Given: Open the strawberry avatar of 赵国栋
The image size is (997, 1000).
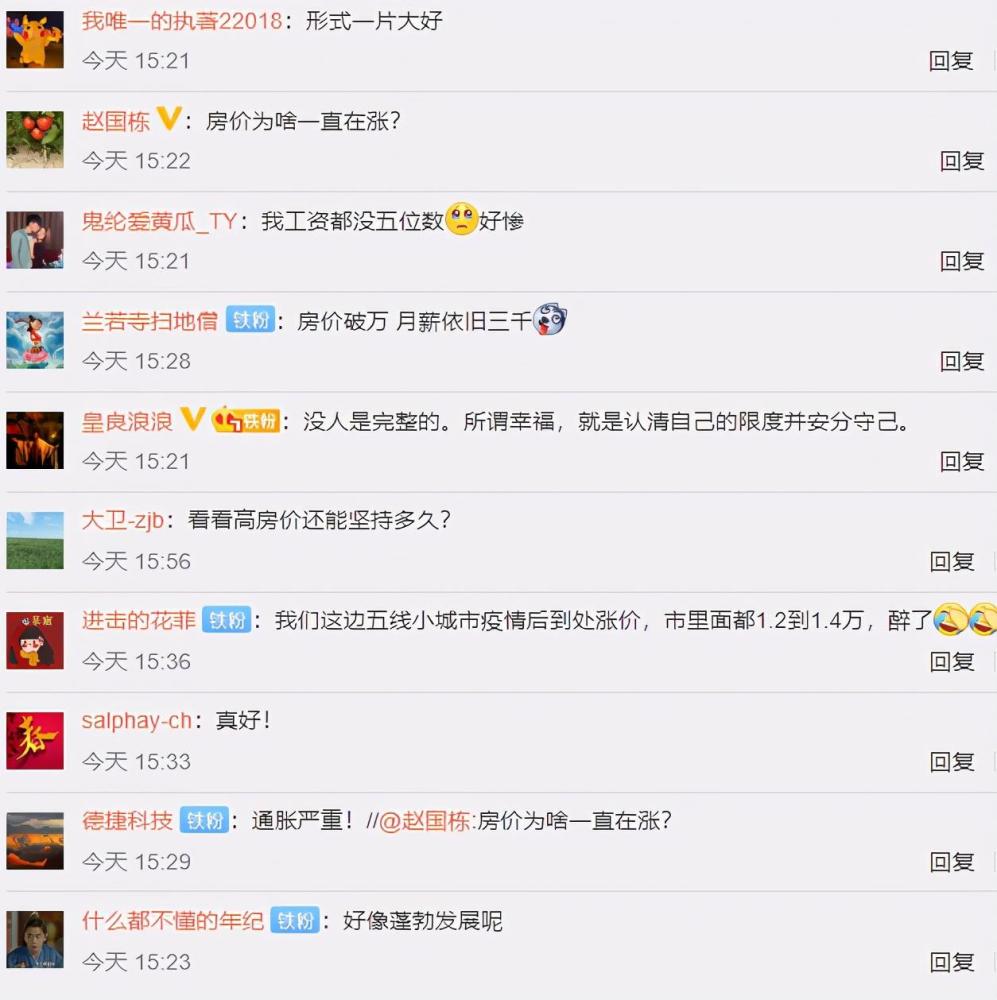Looking at the screenshot, I should pyautogui.click(x=35, y=140).
